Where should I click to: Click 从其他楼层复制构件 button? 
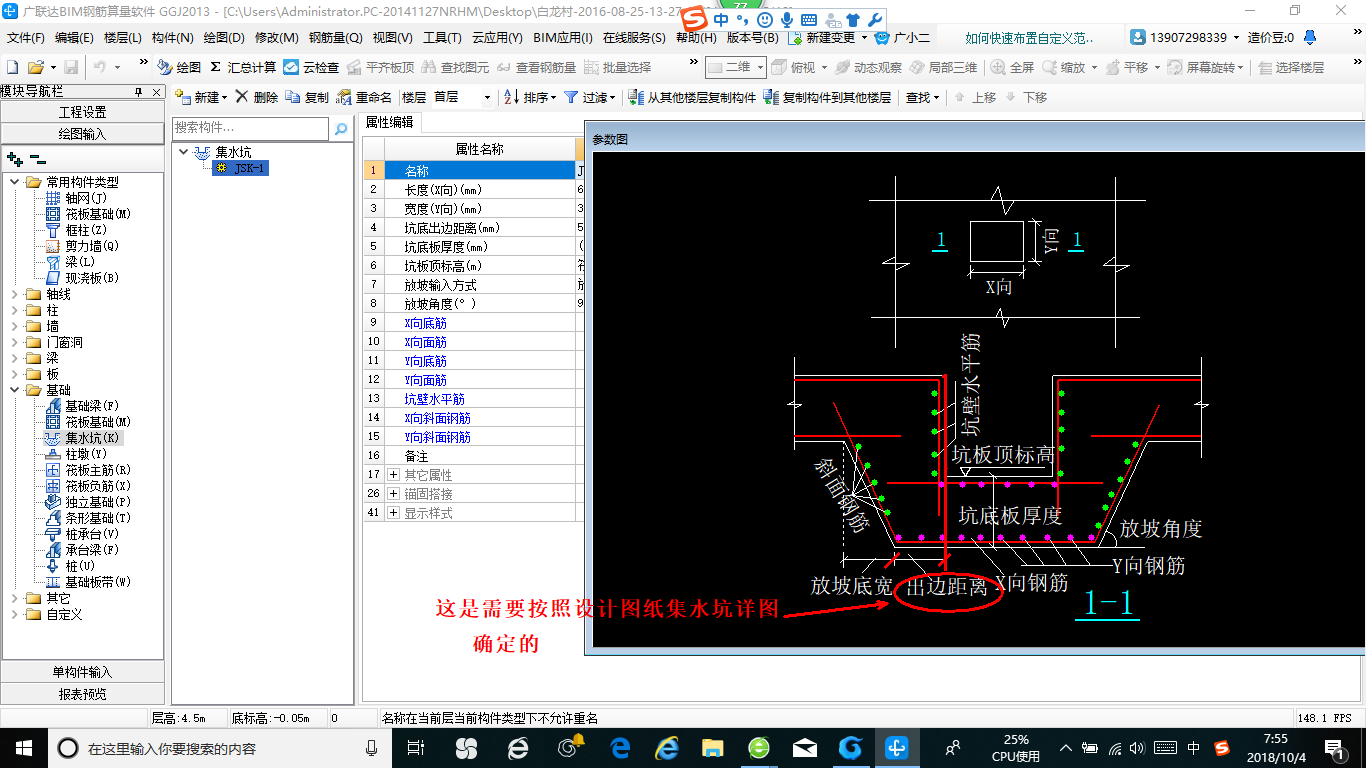(692, 97)
